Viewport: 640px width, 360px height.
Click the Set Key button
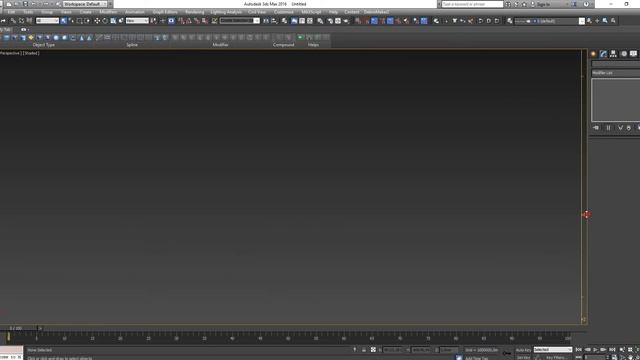pos(524,358)
